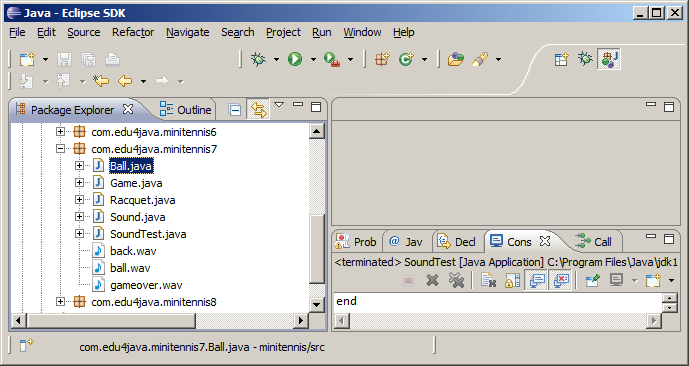Switch to the Call hierarchy tab
The image size is (689, 366).
[593, 242]
